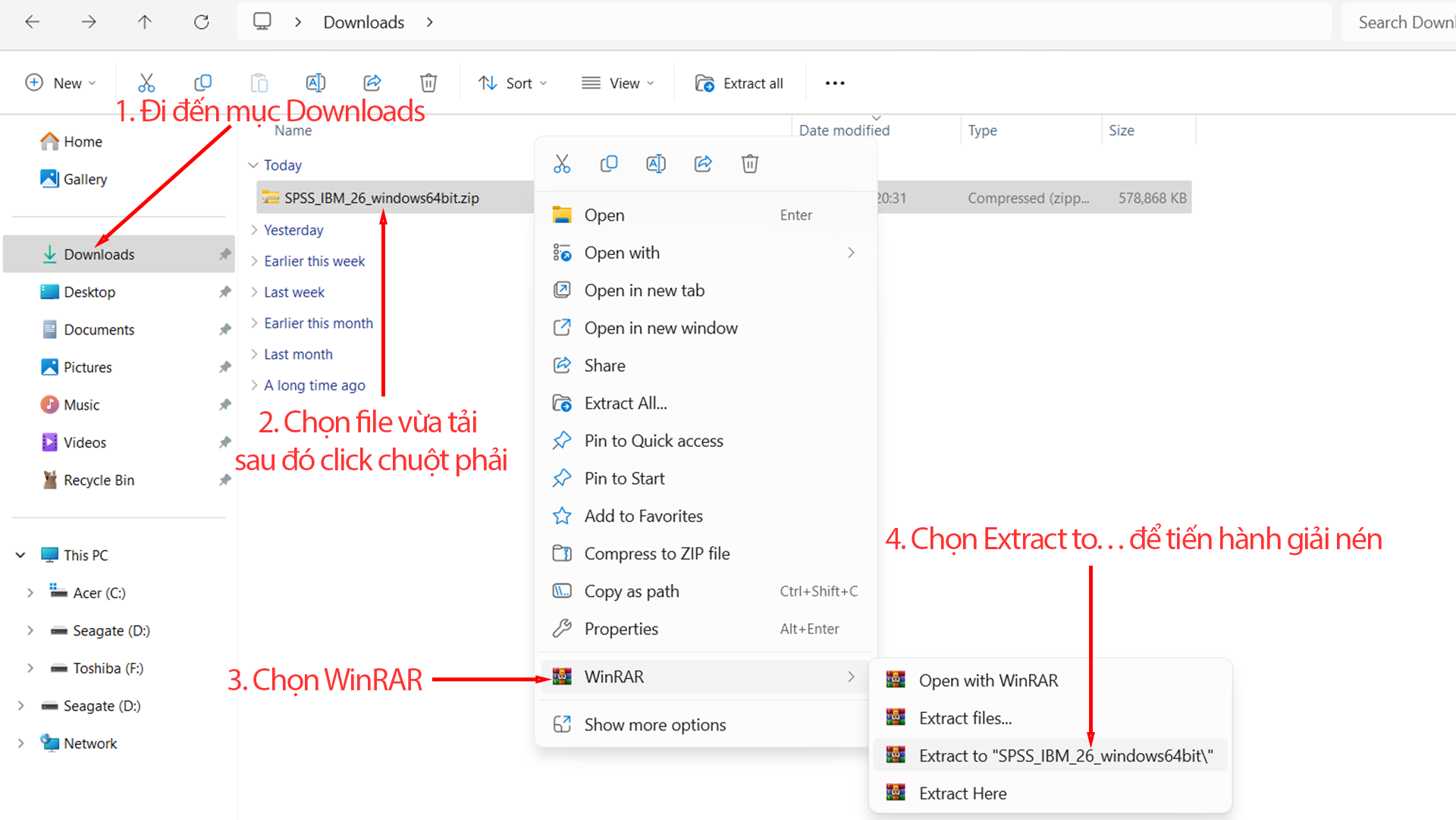Click the pin icon beside Music

point(224,404)
